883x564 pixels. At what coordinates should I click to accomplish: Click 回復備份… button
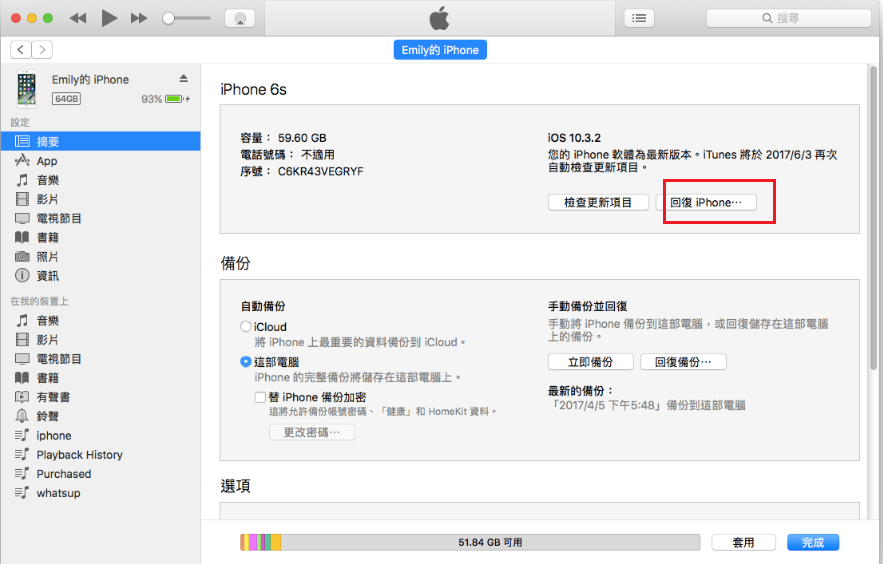(x=683, y=362)
